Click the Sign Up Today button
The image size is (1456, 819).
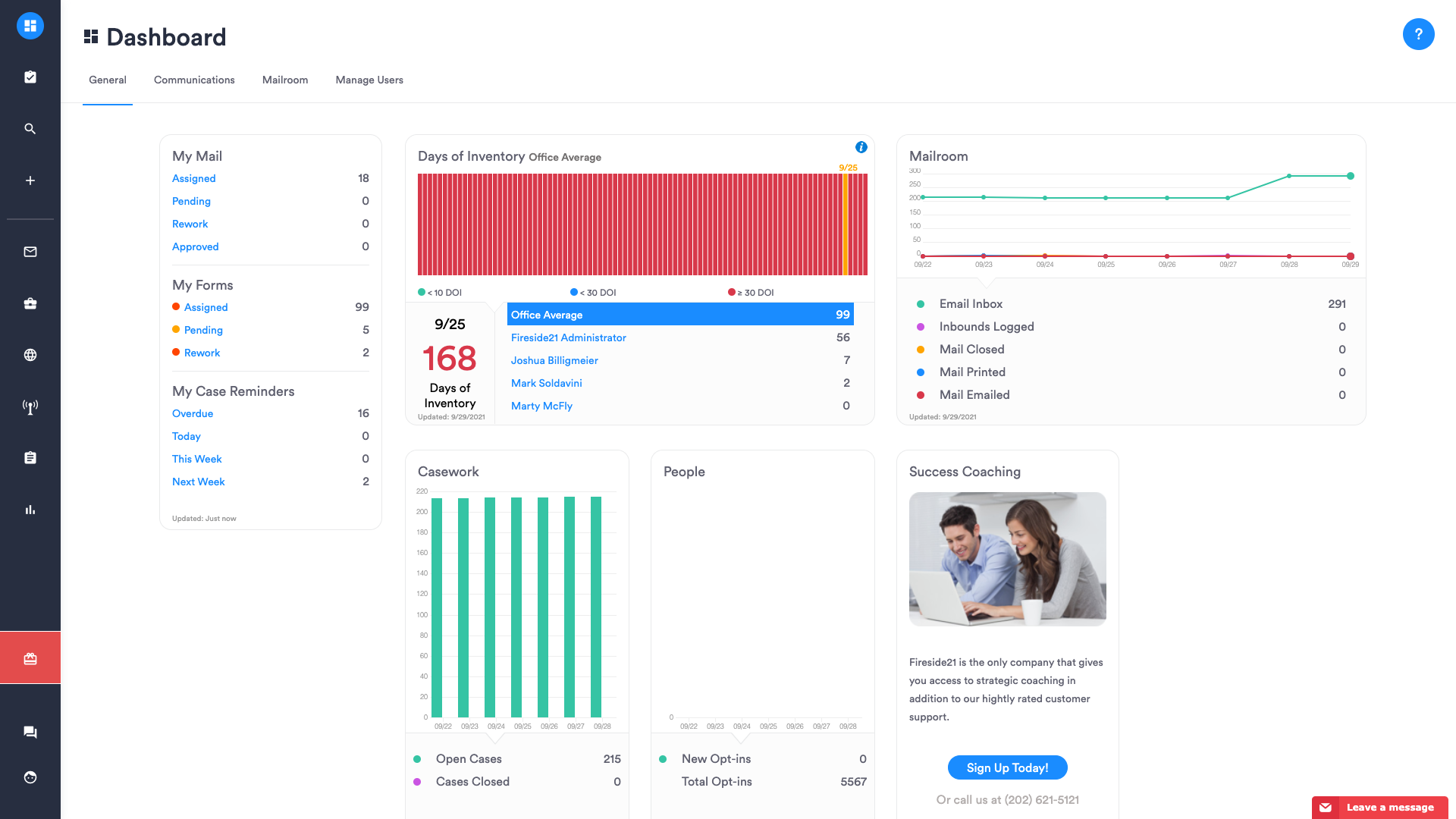[x=1007, y=767]
